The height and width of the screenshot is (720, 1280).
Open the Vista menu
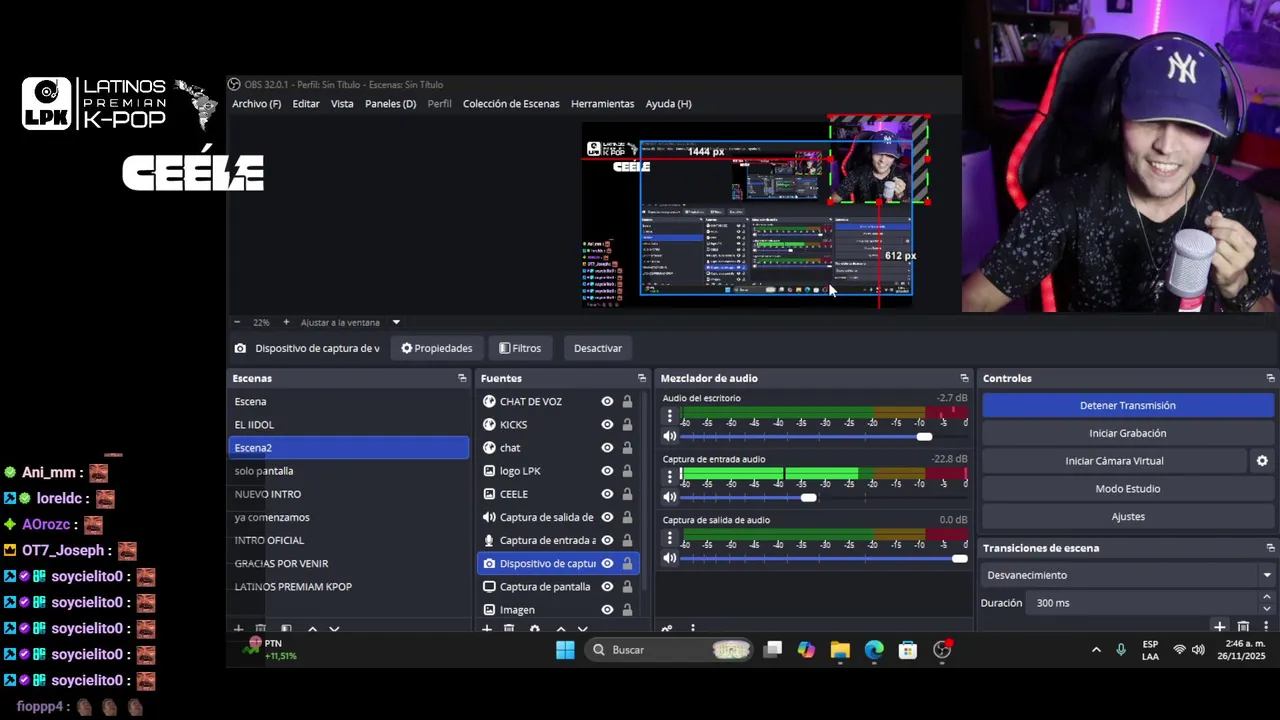click(x=342, y=103)
